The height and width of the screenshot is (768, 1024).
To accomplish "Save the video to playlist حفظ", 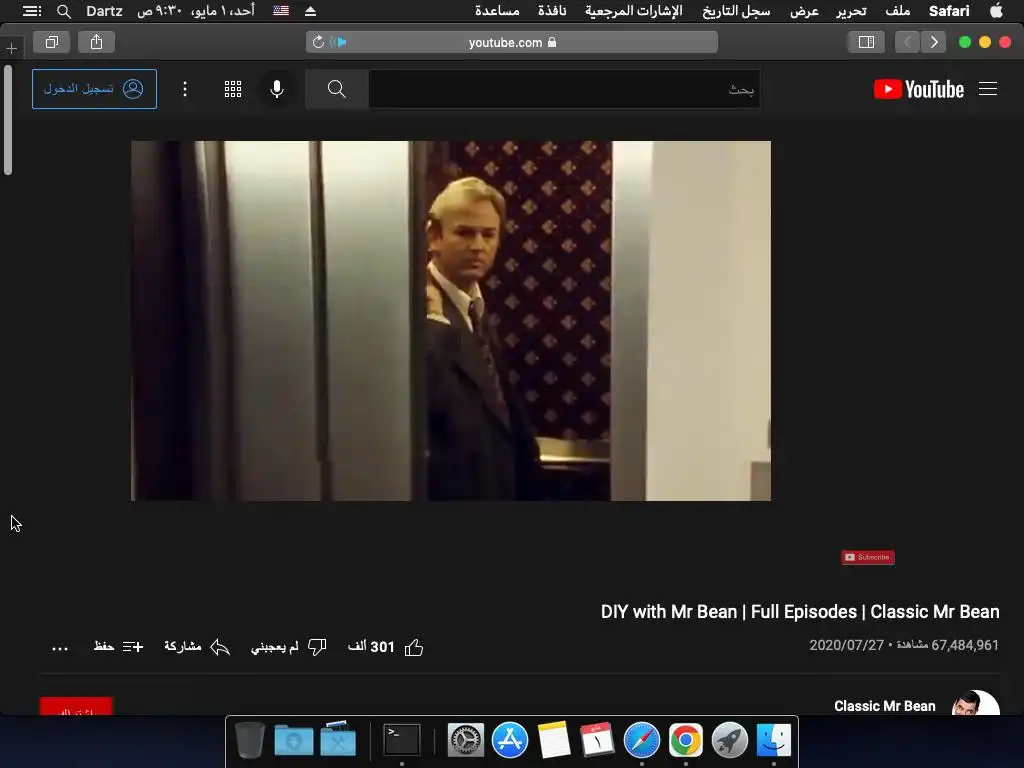I will [x=118, y=647].
